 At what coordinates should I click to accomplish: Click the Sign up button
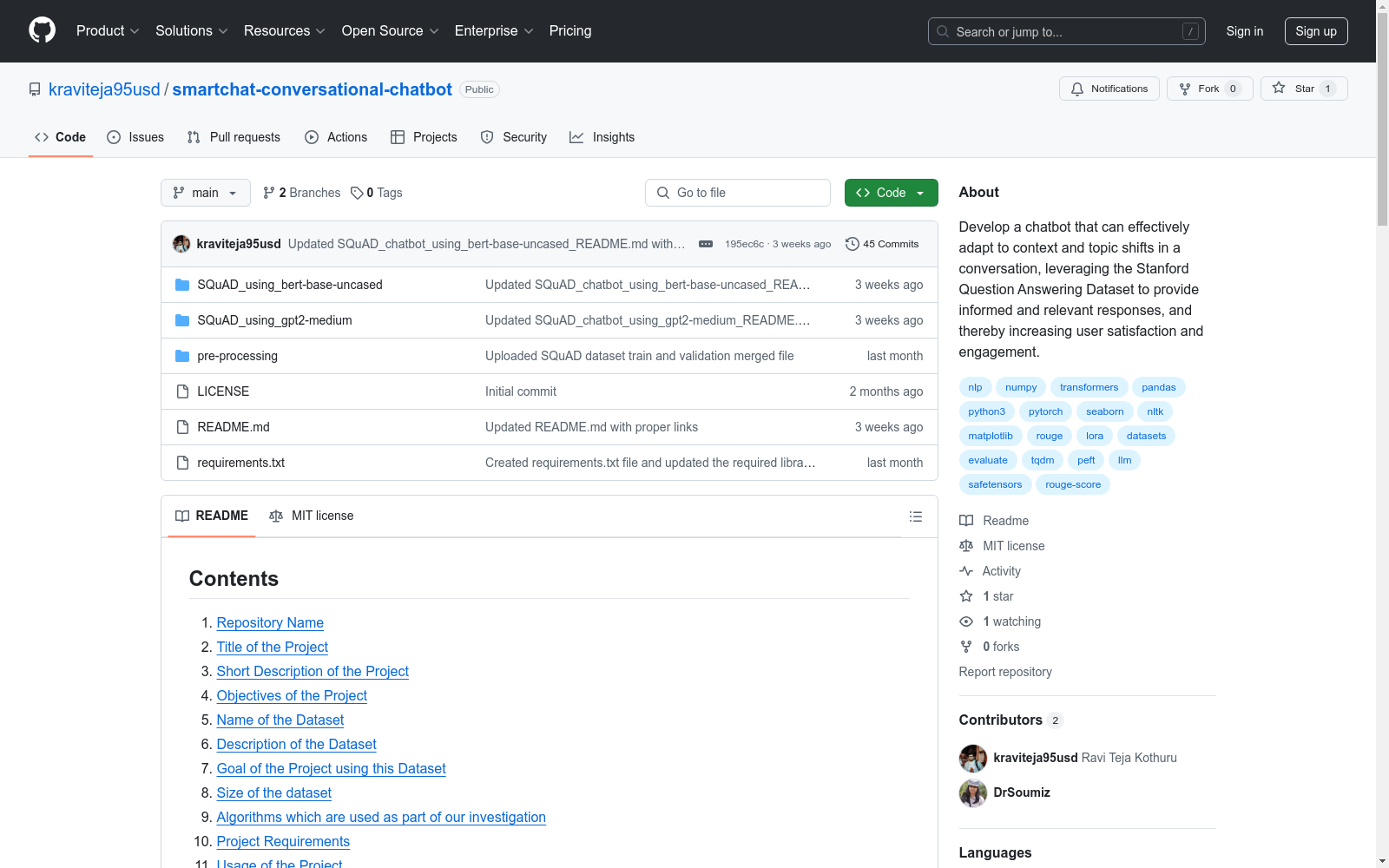1316,31
